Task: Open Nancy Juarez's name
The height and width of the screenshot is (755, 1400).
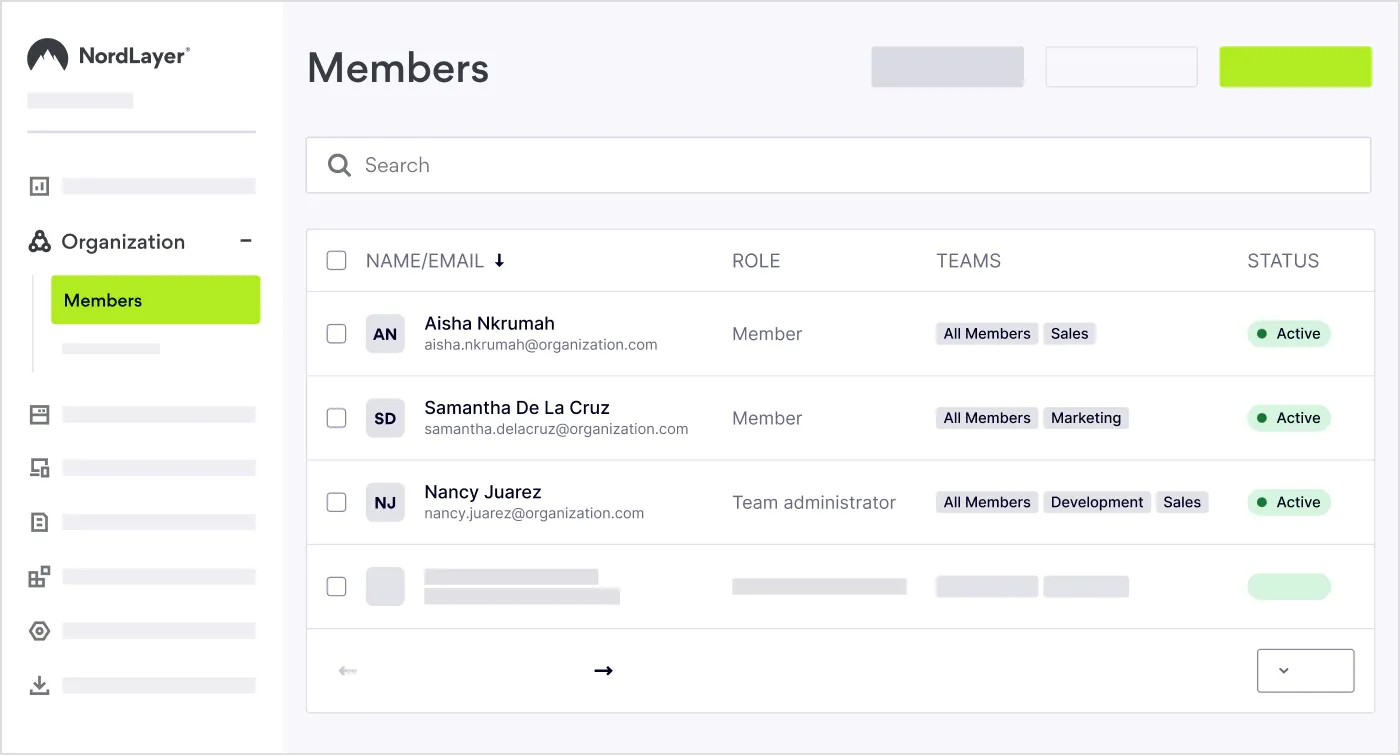Action: tap(483, 492)
